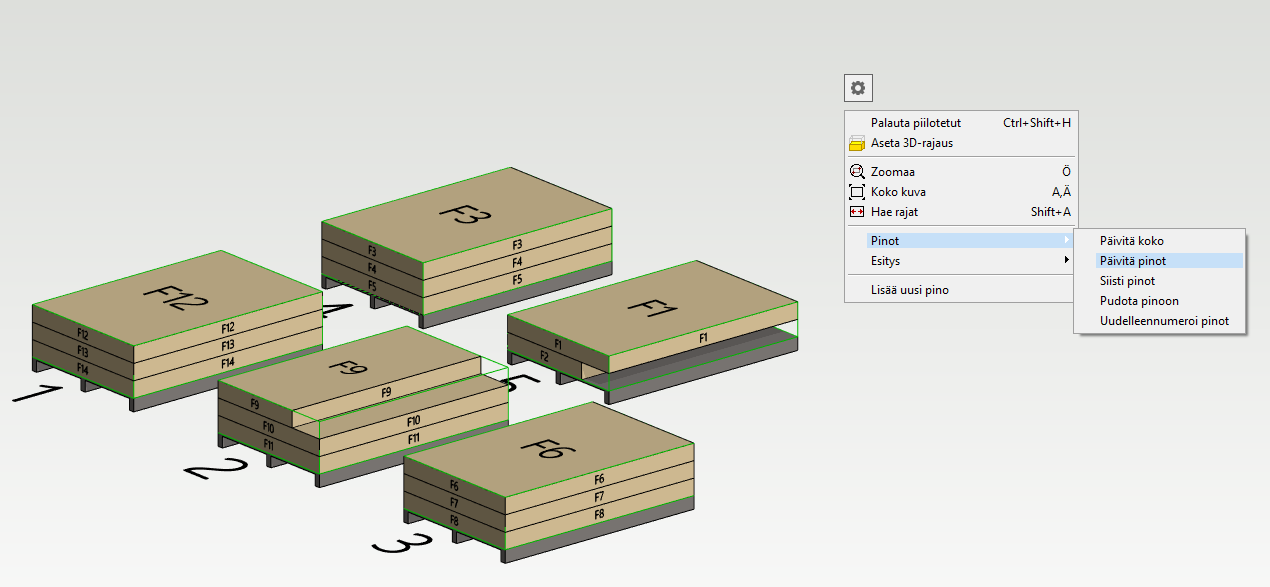Click Päivitä pinot submenu item
The width and height of the screenshot is (1270, 587).
pyautogui.click(x=1132, y=261)
